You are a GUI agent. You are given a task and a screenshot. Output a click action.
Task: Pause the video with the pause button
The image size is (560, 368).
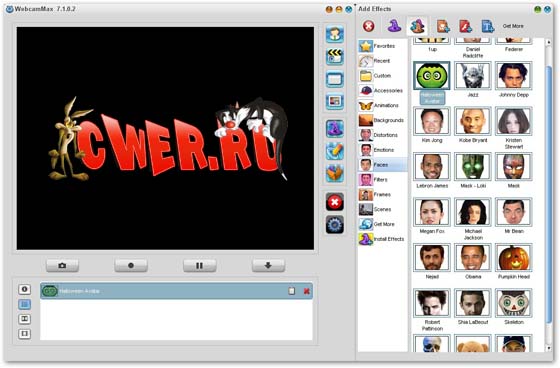(199, 265)
